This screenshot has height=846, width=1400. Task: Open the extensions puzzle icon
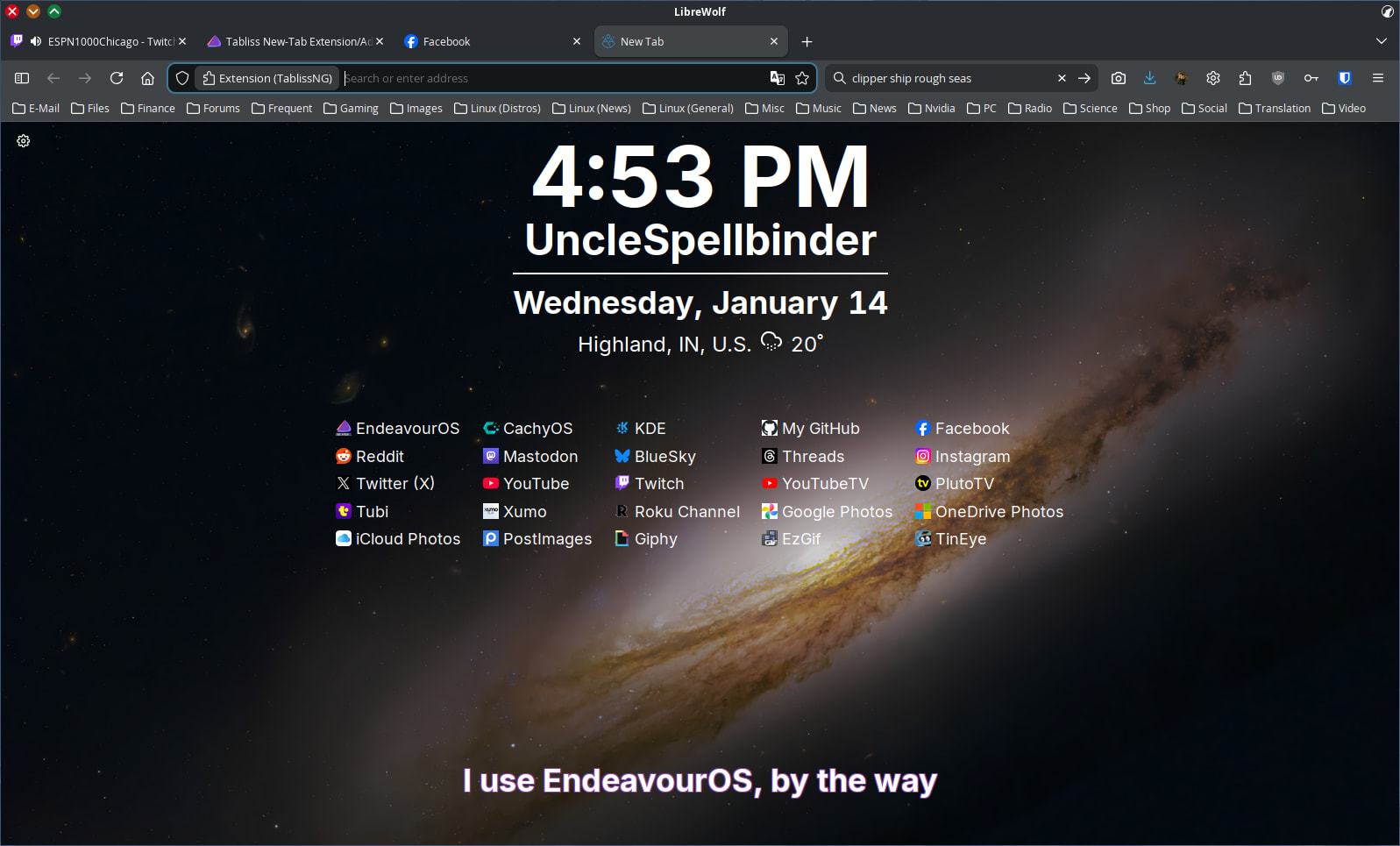tap(1245, 78)
